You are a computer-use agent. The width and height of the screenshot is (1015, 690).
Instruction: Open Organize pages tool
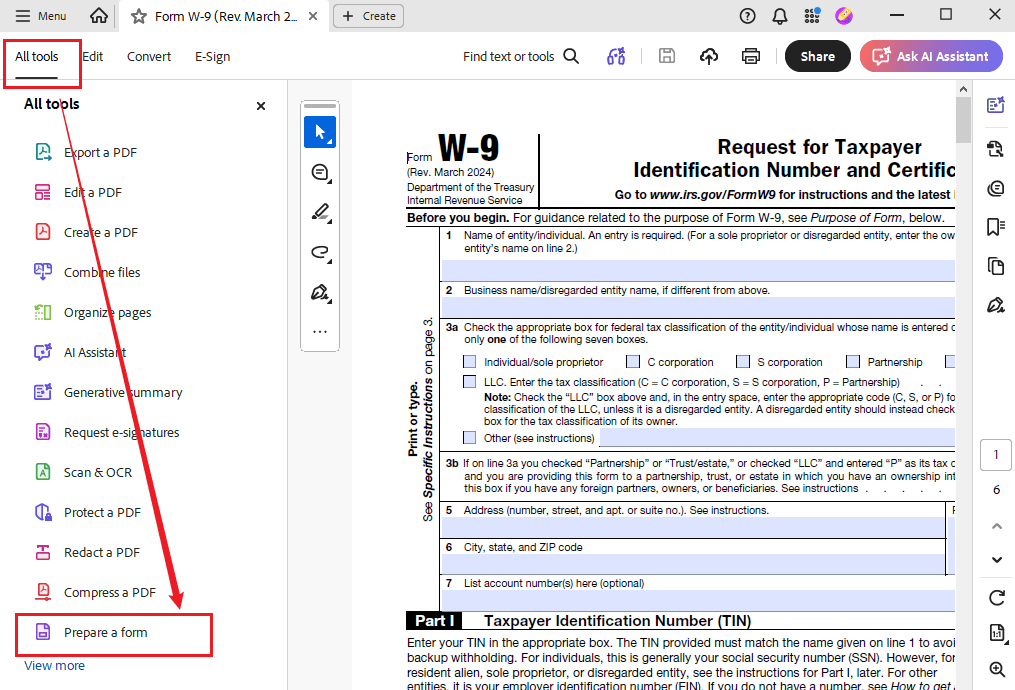(93, 313)
